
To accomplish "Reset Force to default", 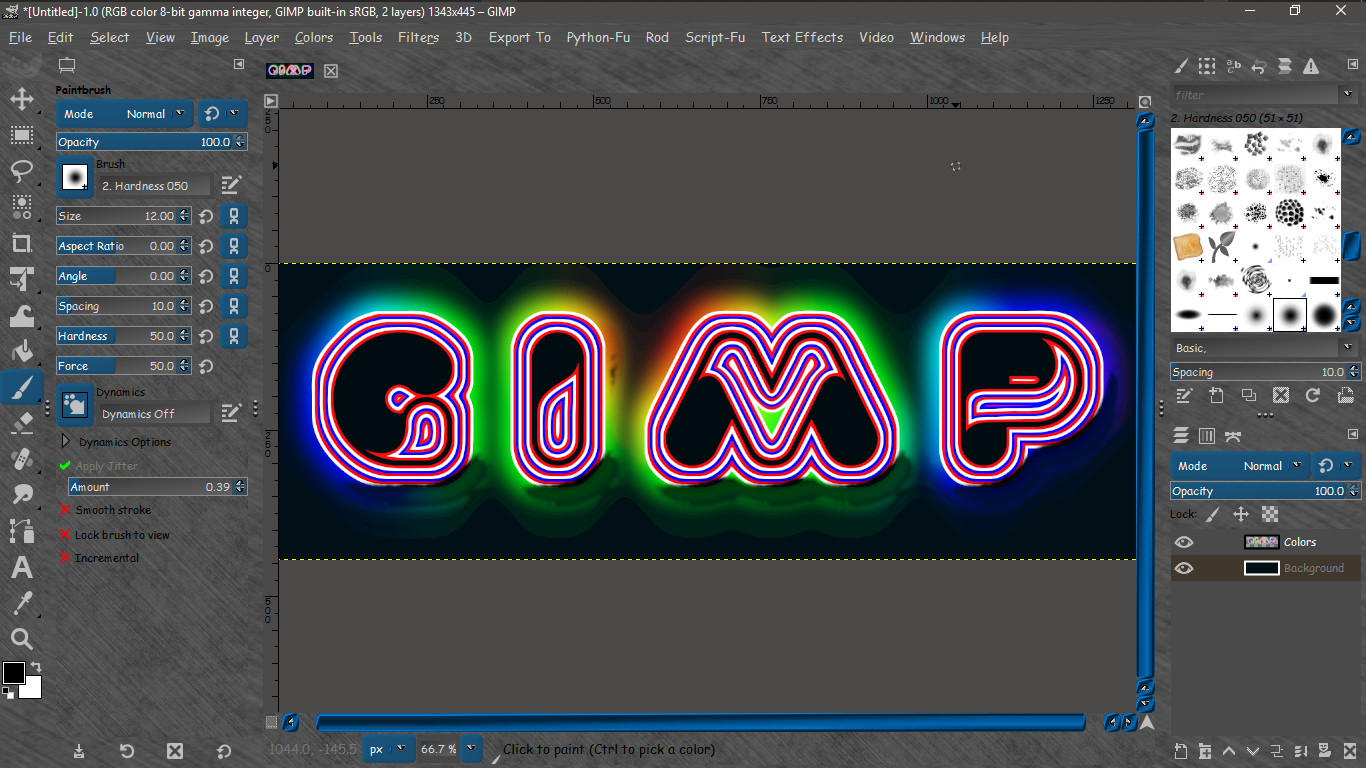I will point(206,366).
